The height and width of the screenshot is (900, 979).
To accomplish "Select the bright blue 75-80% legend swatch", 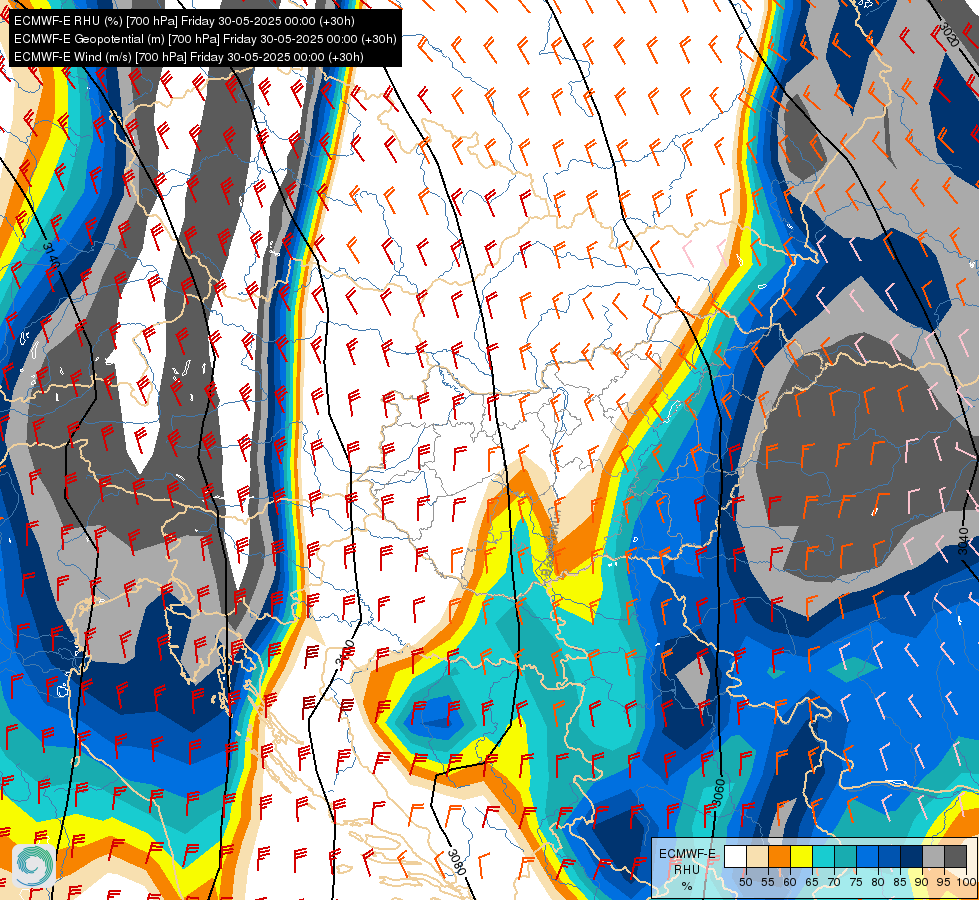I will (x=868, y=856).
